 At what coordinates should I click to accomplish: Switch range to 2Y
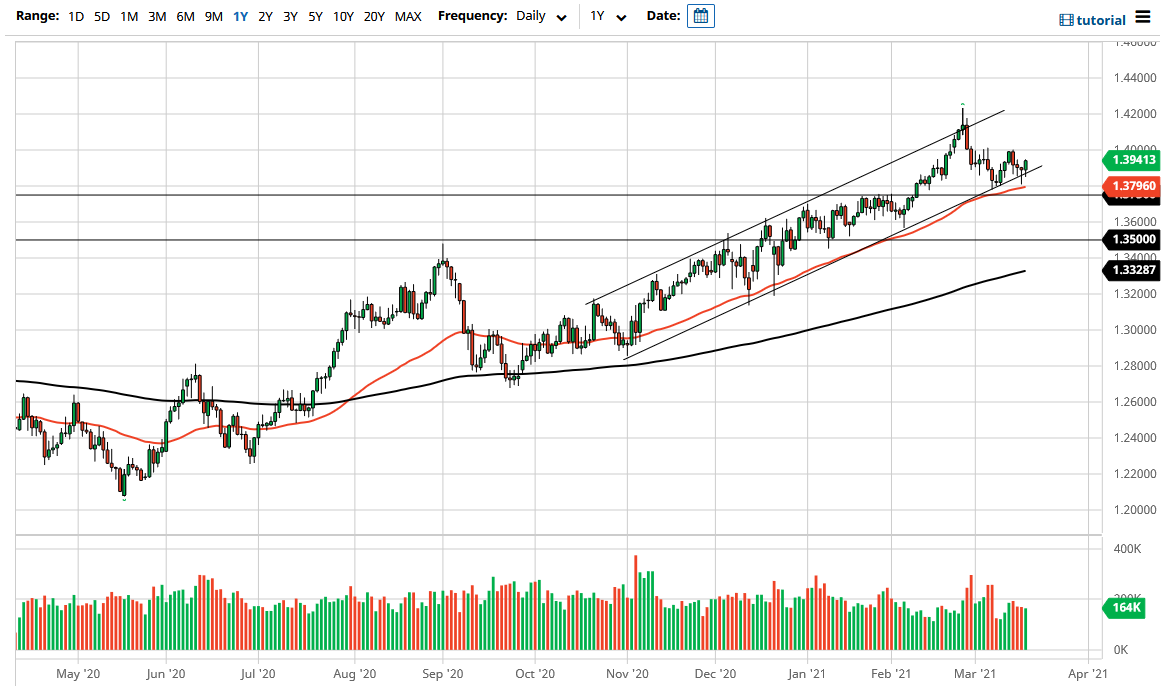(265, 16)
